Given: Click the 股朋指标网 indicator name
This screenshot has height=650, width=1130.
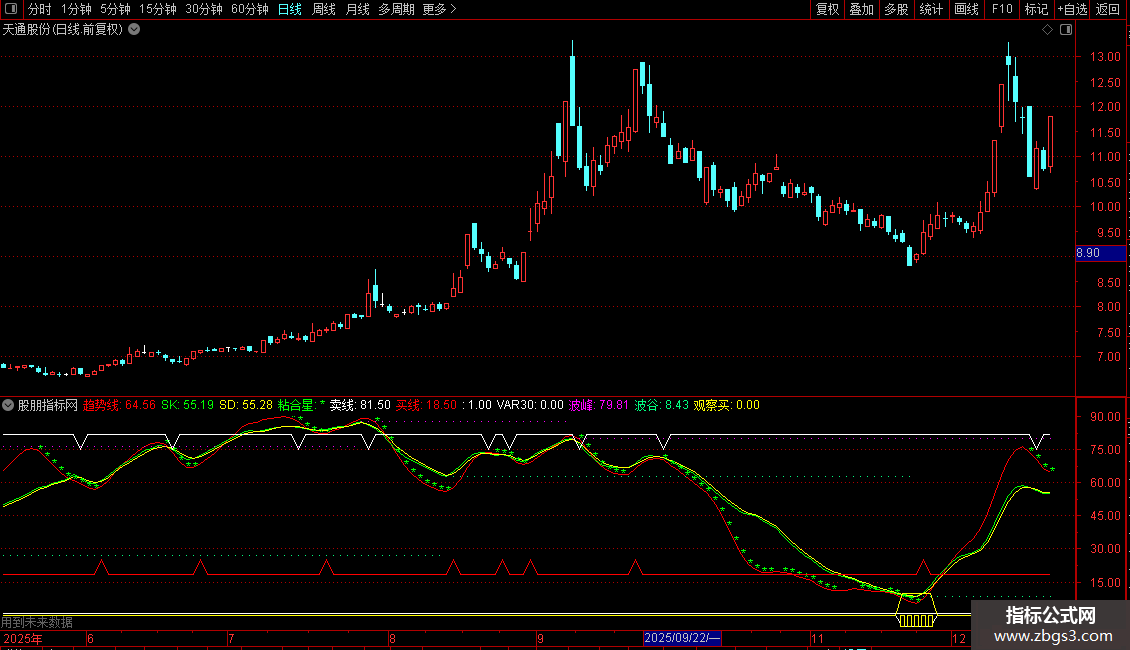Looking at the screenshot, I should (48, 405).
